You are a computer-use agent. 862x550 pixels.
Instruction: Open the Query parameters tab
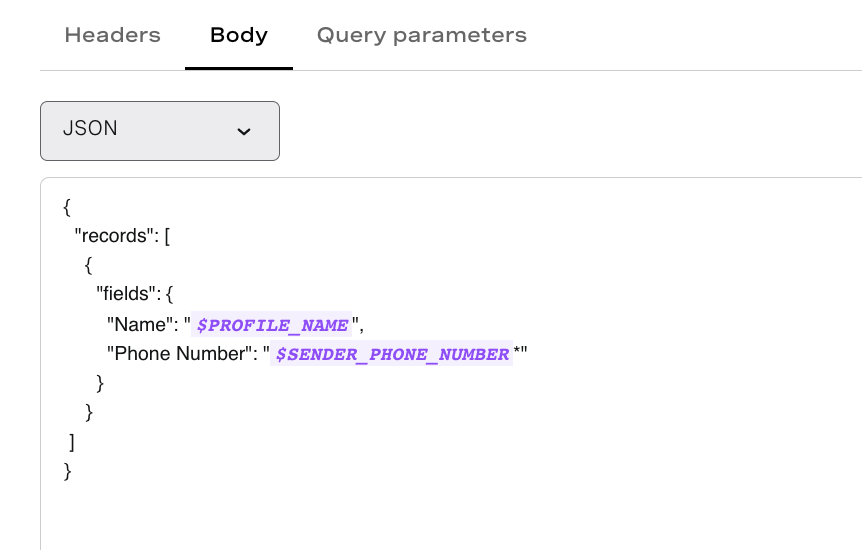422,35
